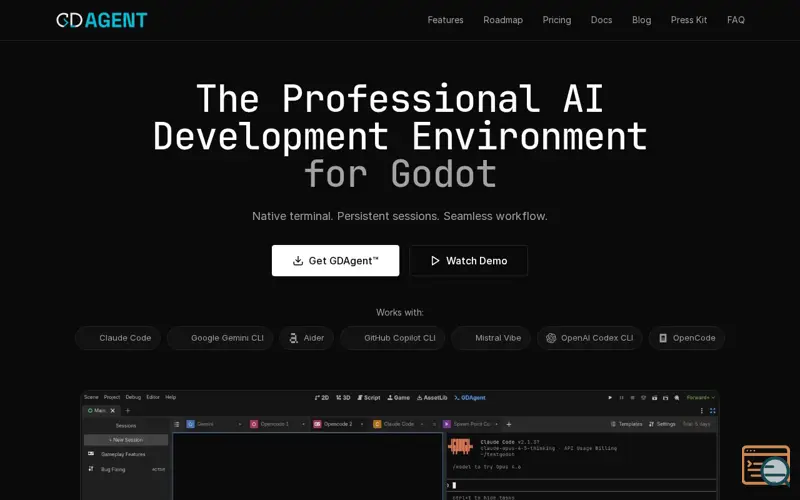This screenshot has width=800, height=500.
Task: Open the Pricing nav link
Action: [x=557, y=20]
